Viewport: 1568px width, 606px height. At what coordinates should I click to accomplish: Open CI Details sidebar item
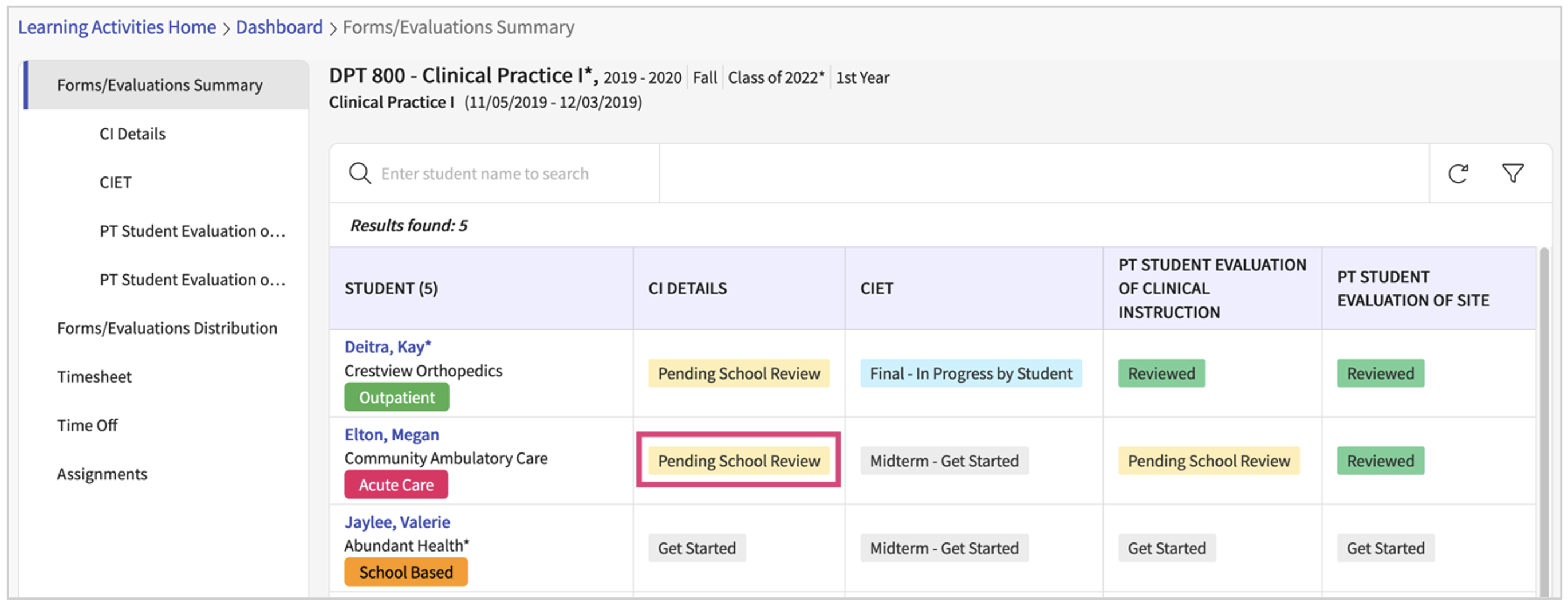[132, 134]
